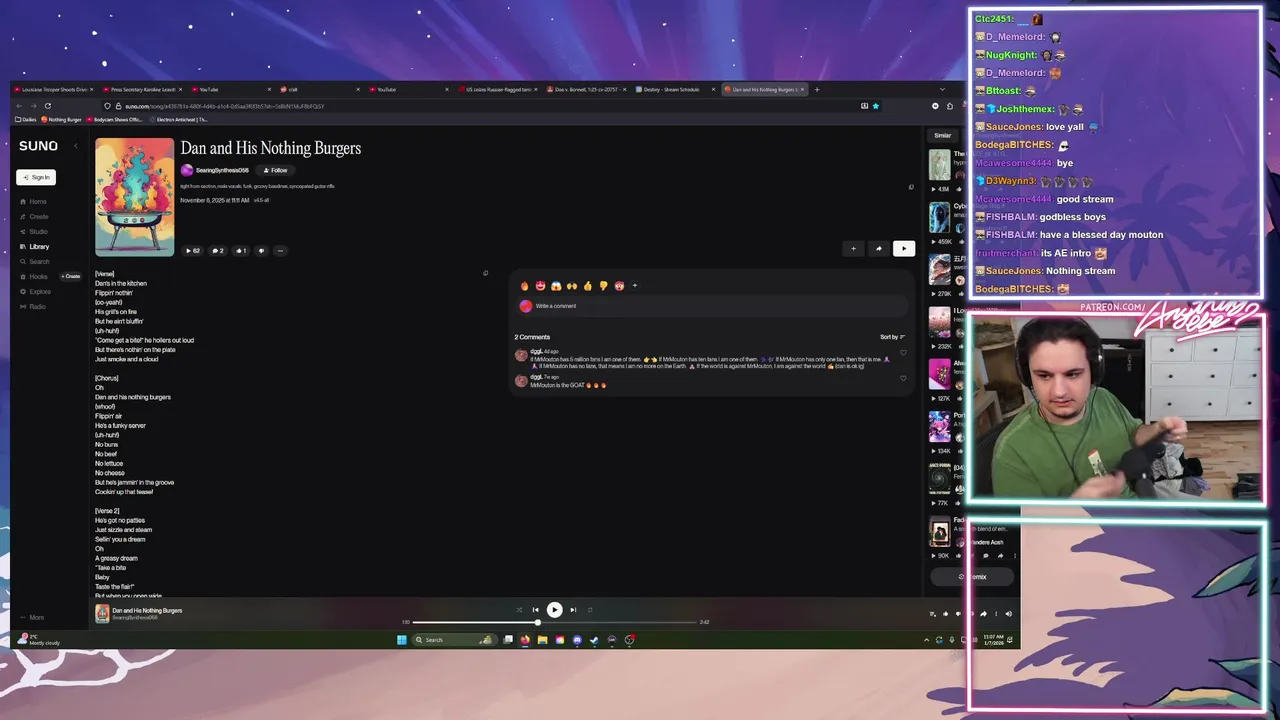
Task: Share the song with the arrow button
Action: [879, 249]
